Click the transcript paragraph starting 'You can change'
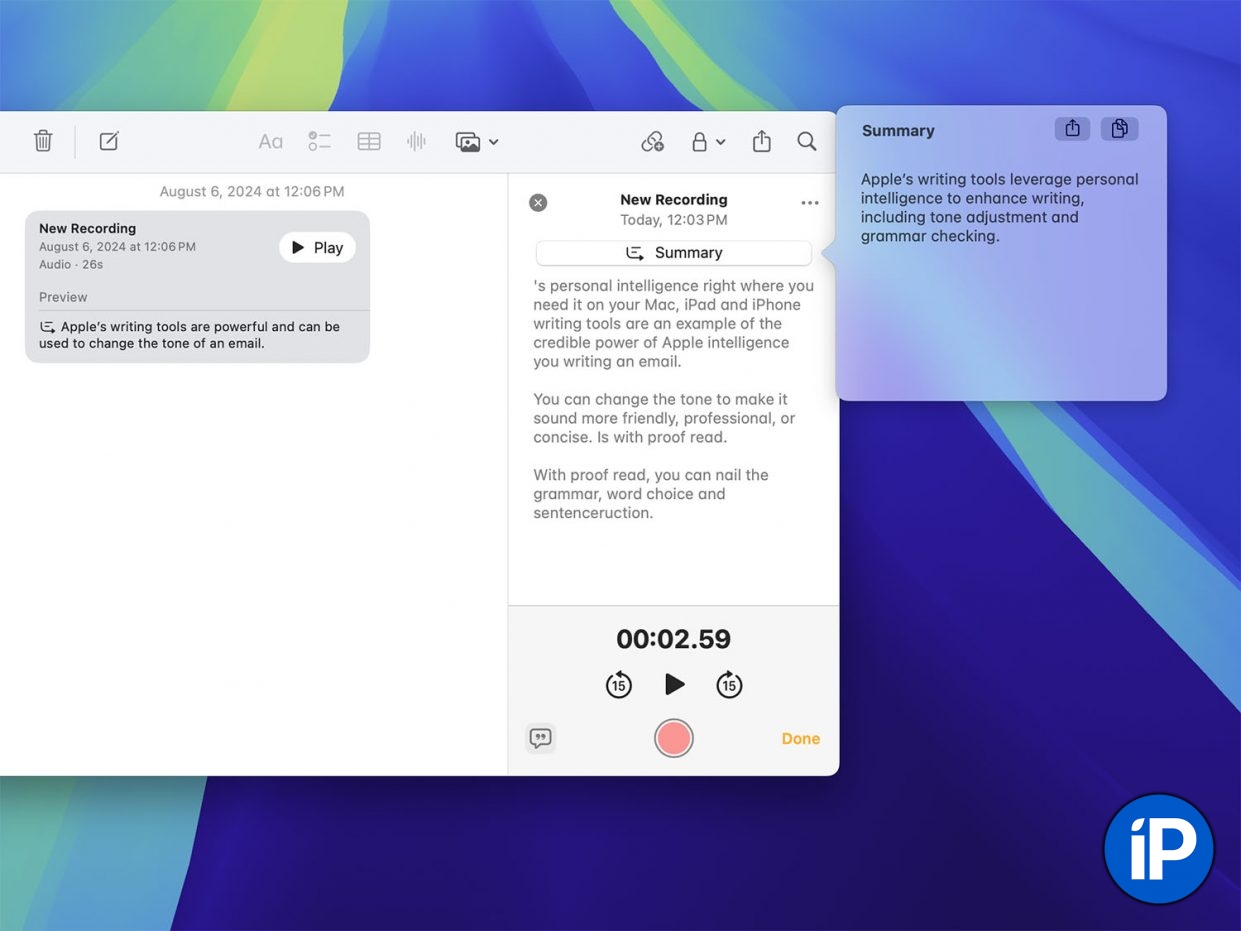Image resolution: width=1241 pixels, height=931 pixels. pos(664,418)
